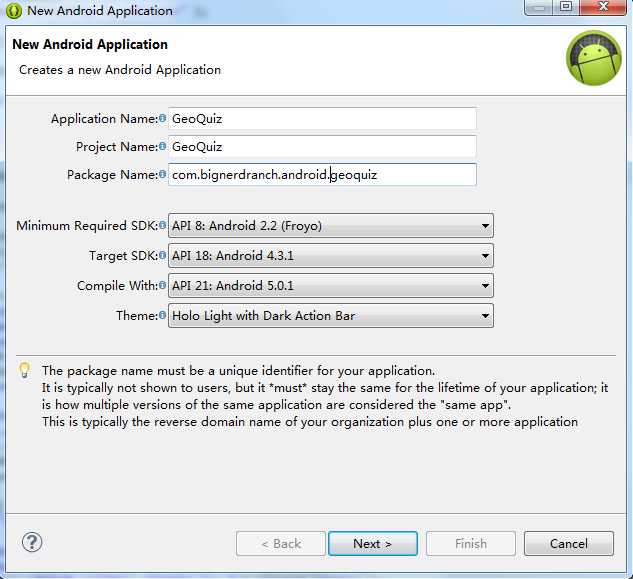Click the disabled < Back button
Image resolution: width=633 pixels, height=579 pixels.
pyautogui.click(x=281, y=543)
